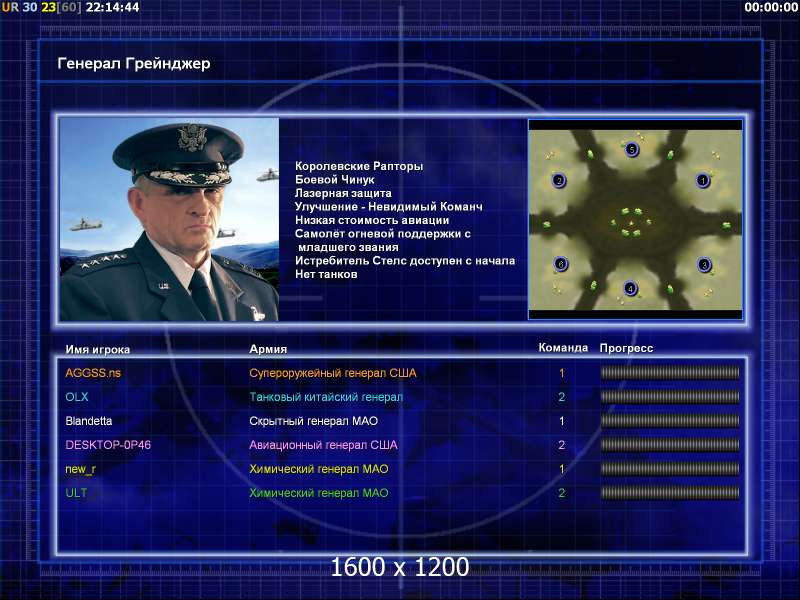800x600 pixels.
Task: Click player name ULT
Action: (x=76, y=493)
